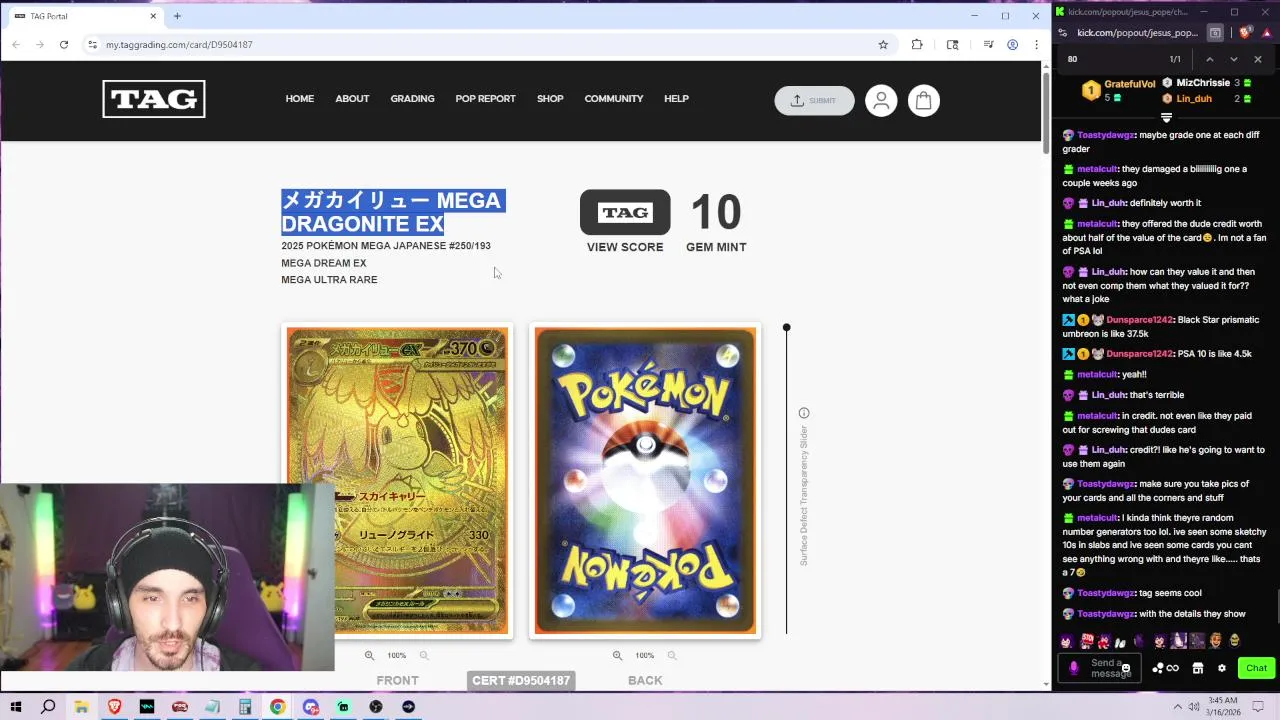This screenshot has height=720, width=1280.
Task: Close the TAG Portal tab
Action: pyautogui.click(x=153, y=16)
